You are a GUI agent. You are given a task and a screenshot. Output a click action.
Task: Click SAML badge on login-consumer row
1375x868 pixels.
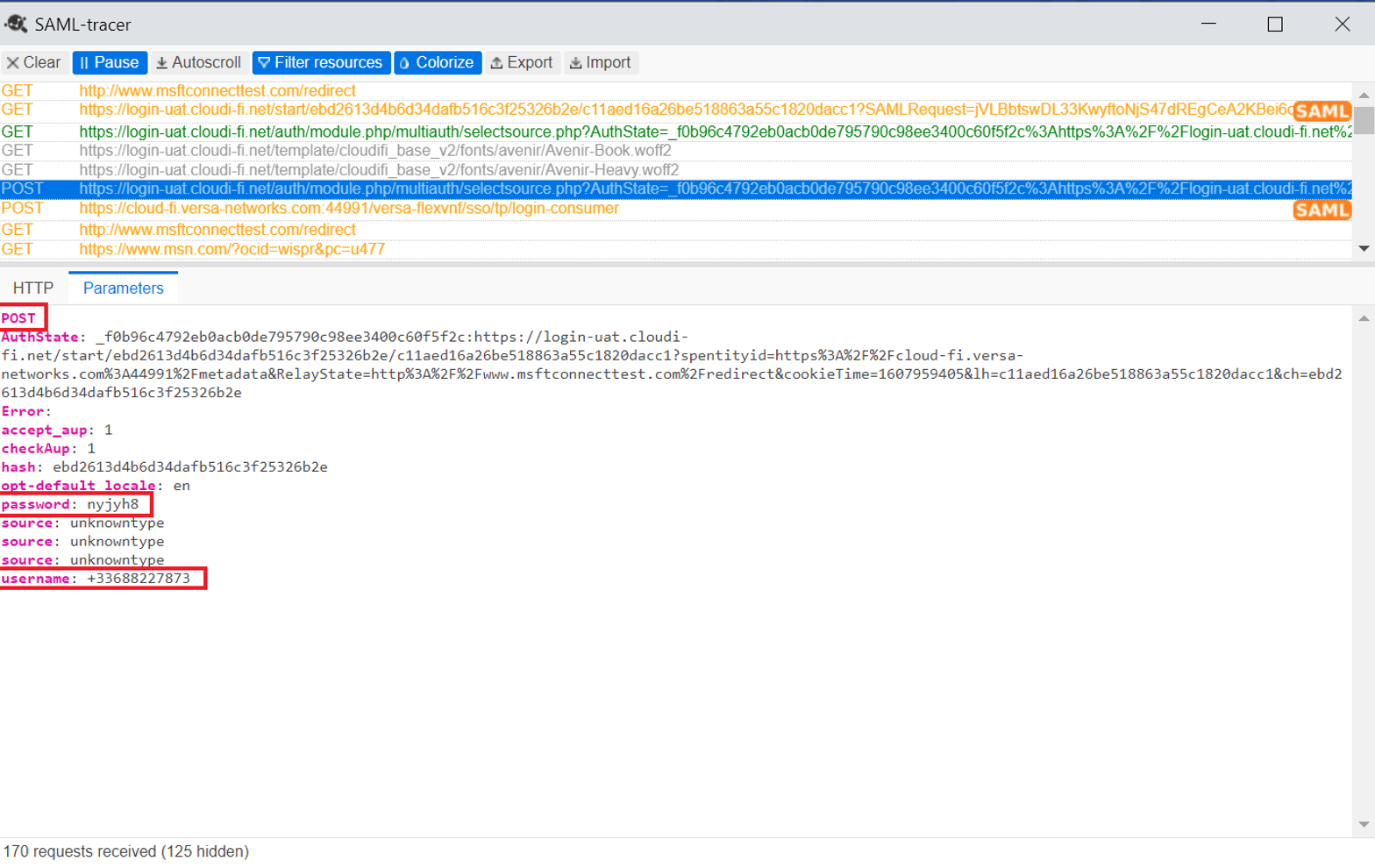click(1322, 210)
